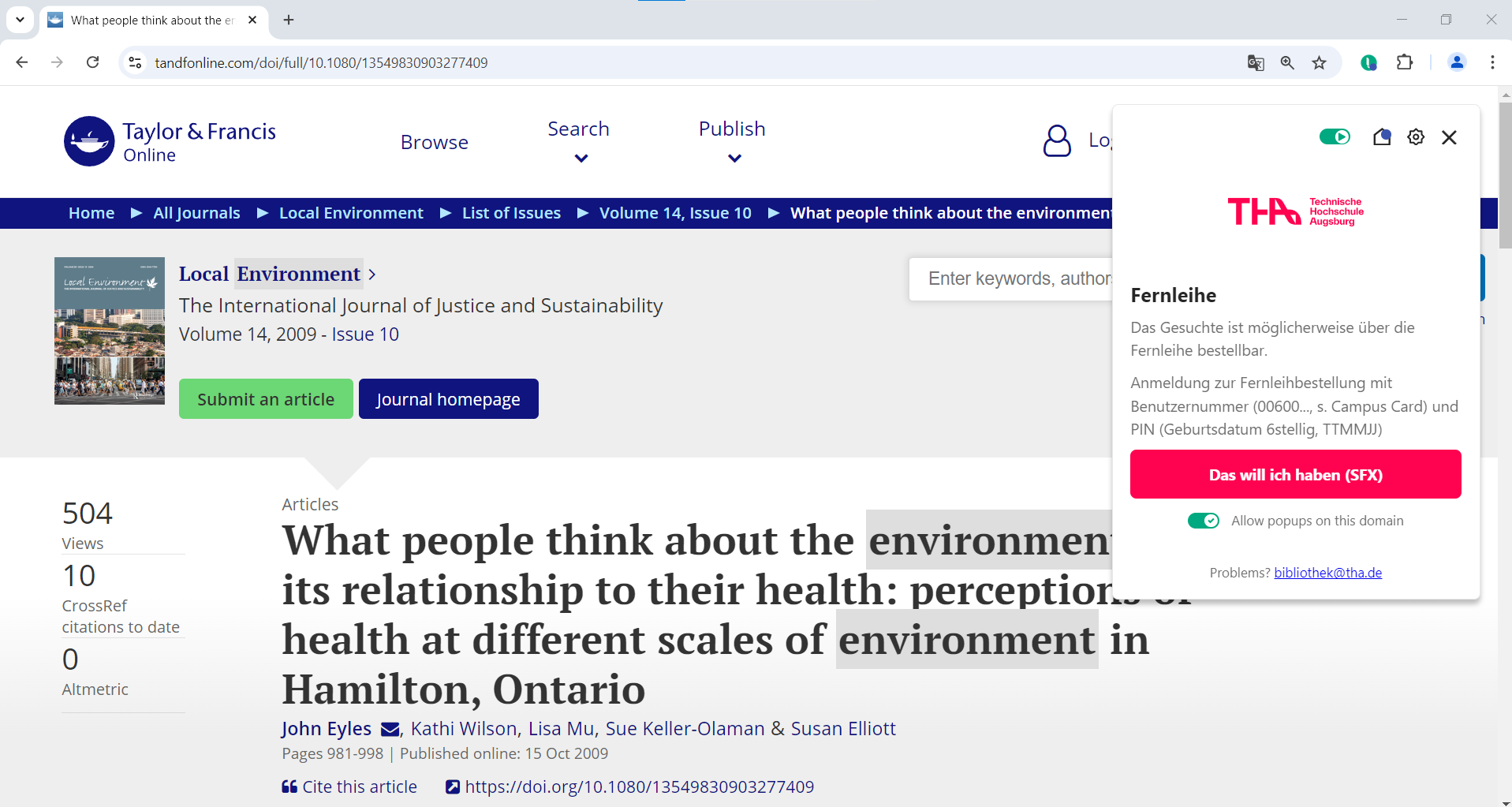Viewport: 1512px width, 807px height.
Task: Click the notification icon in the library popup
Action: (1381, 137)
